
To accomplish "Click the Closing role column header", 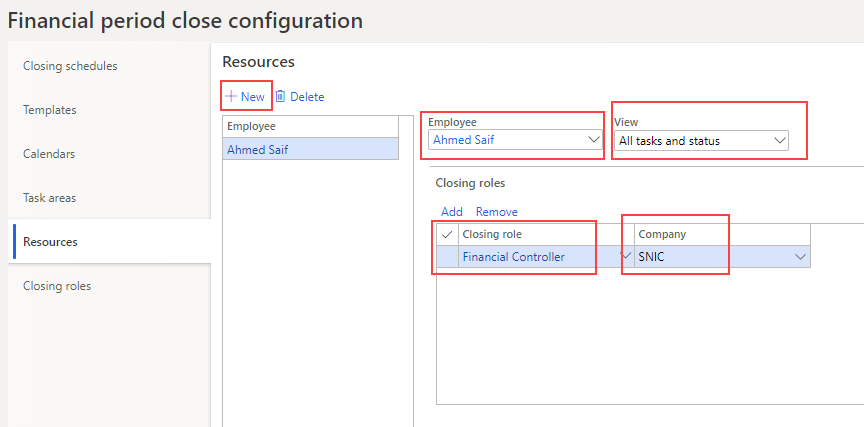I will click(x=492, y=234).
